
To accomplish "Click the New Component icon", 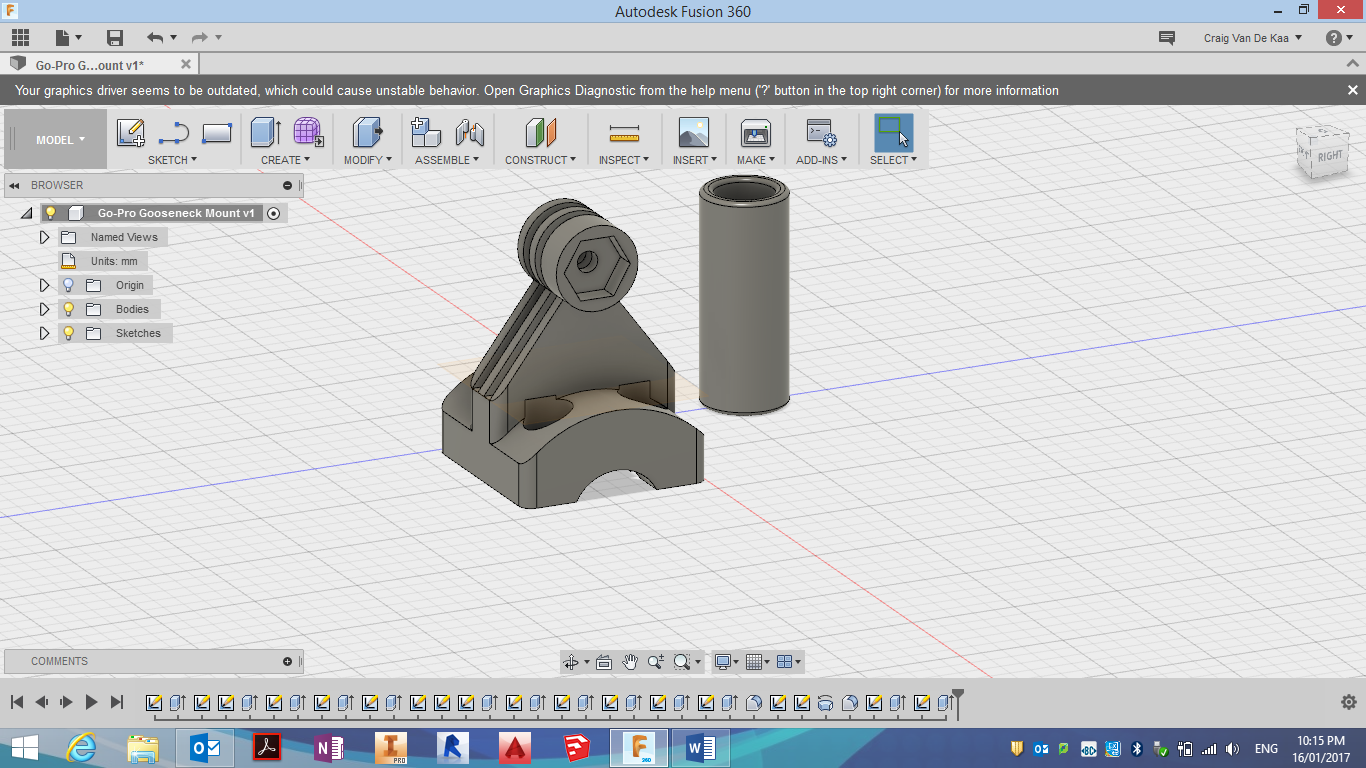I will [x=426, y=132].
